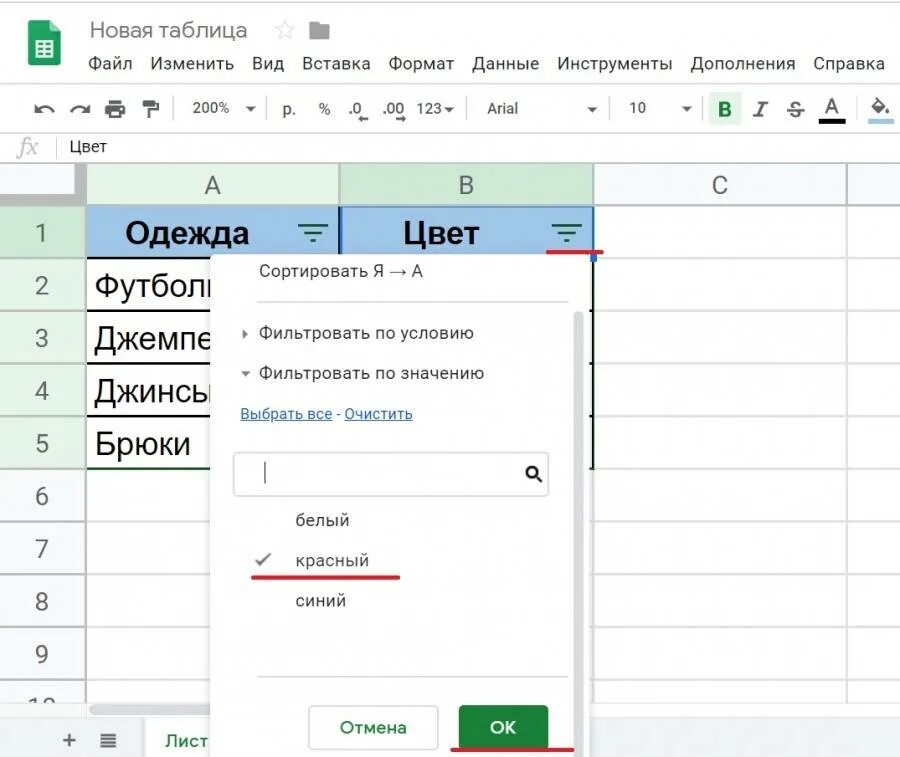Check the синий filter value
Screen dimensions: 900x757
pyautogui.click(x=320, y=600)
